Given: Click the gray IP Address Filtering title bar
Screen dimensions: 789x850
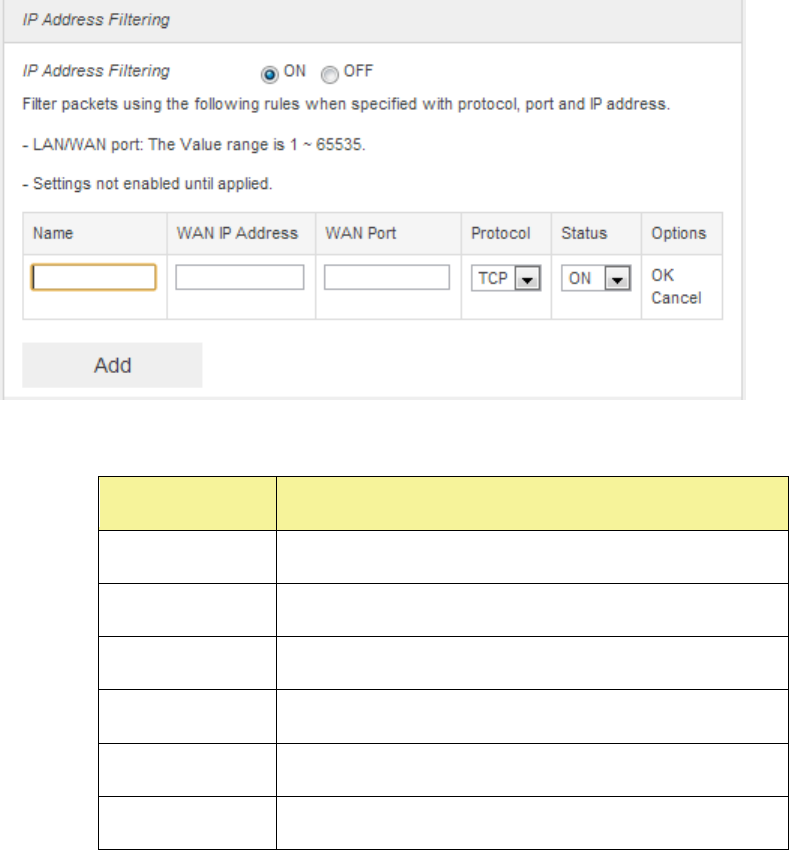Looking at the screenshot, I should [372, 20].
